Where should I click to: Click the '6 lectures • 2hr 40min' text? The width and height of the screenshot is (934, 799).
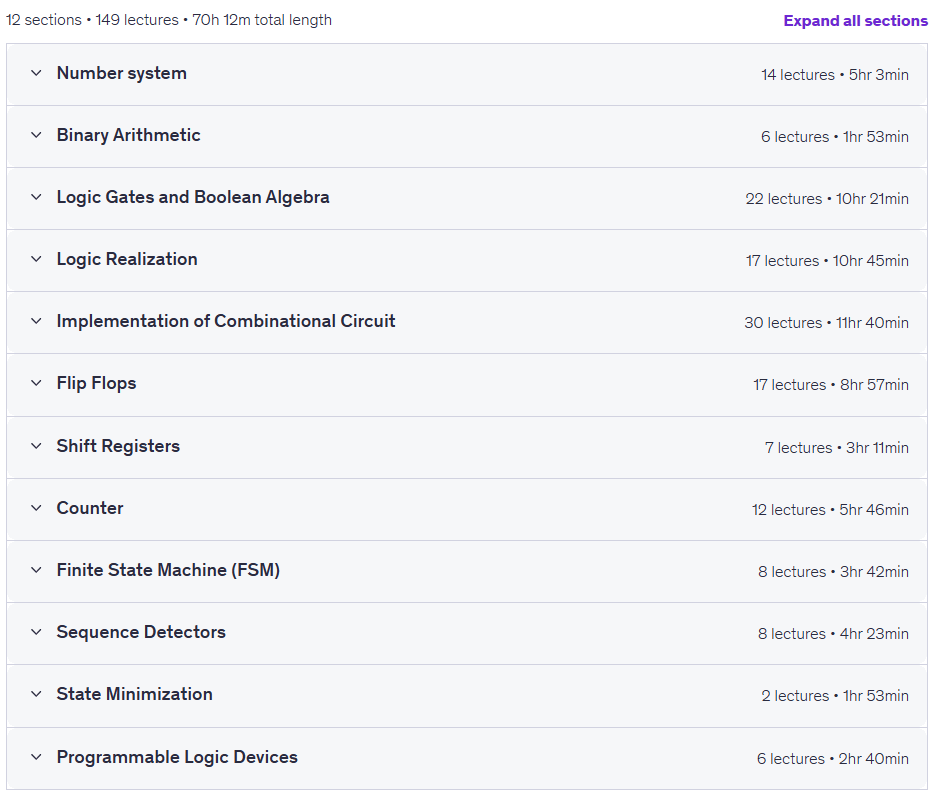(833, 759)
